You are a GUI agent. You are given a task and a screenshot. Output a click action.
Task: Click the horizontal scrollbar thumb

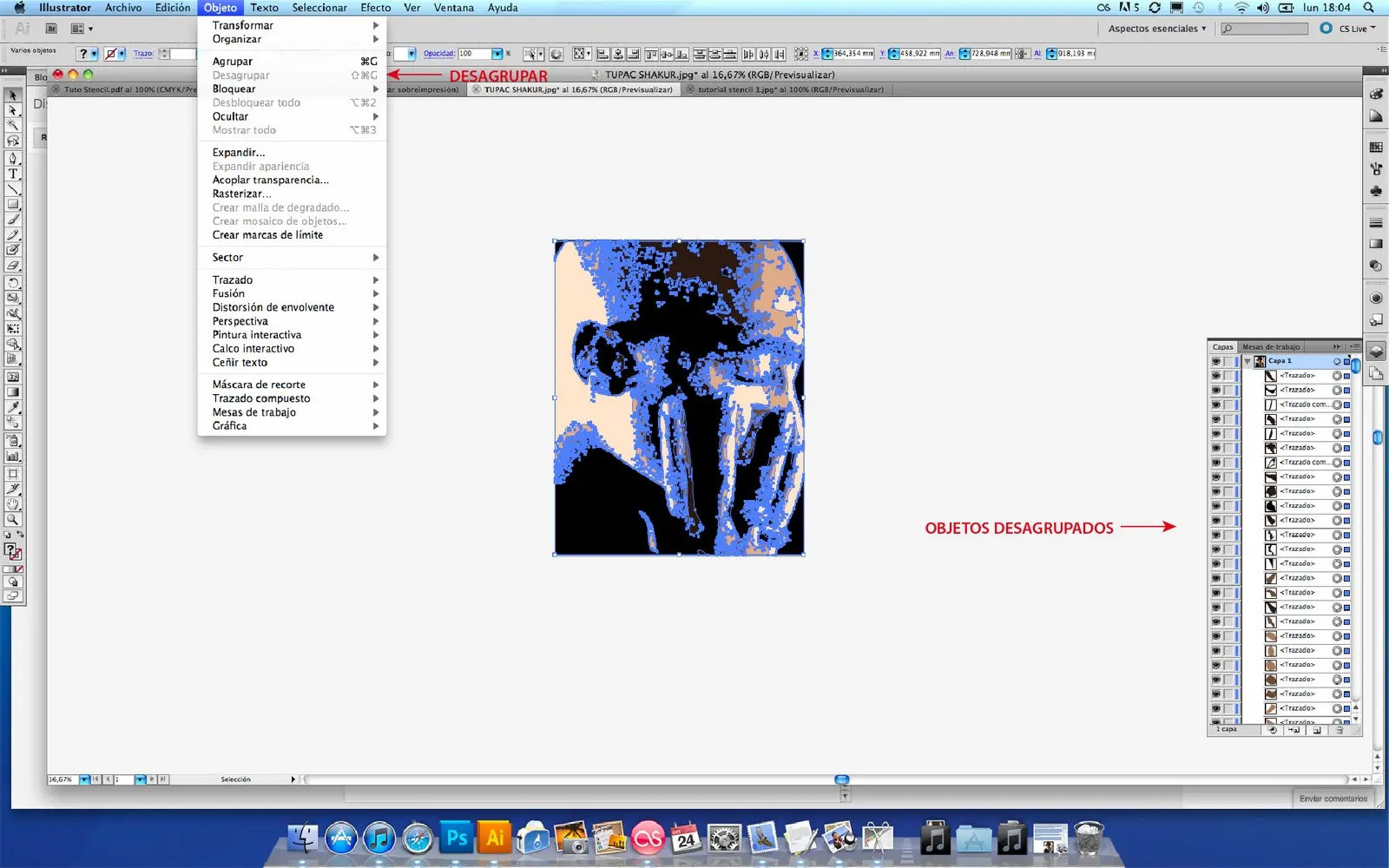[841, 779]
